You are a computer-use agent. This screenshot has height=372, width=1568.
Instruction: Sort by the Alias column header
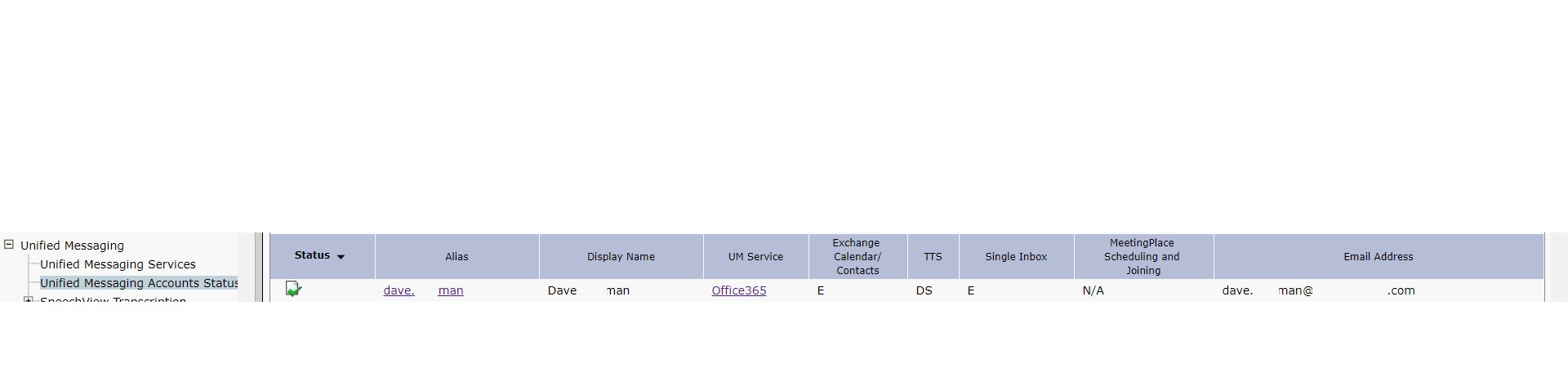tap(457, 256)
